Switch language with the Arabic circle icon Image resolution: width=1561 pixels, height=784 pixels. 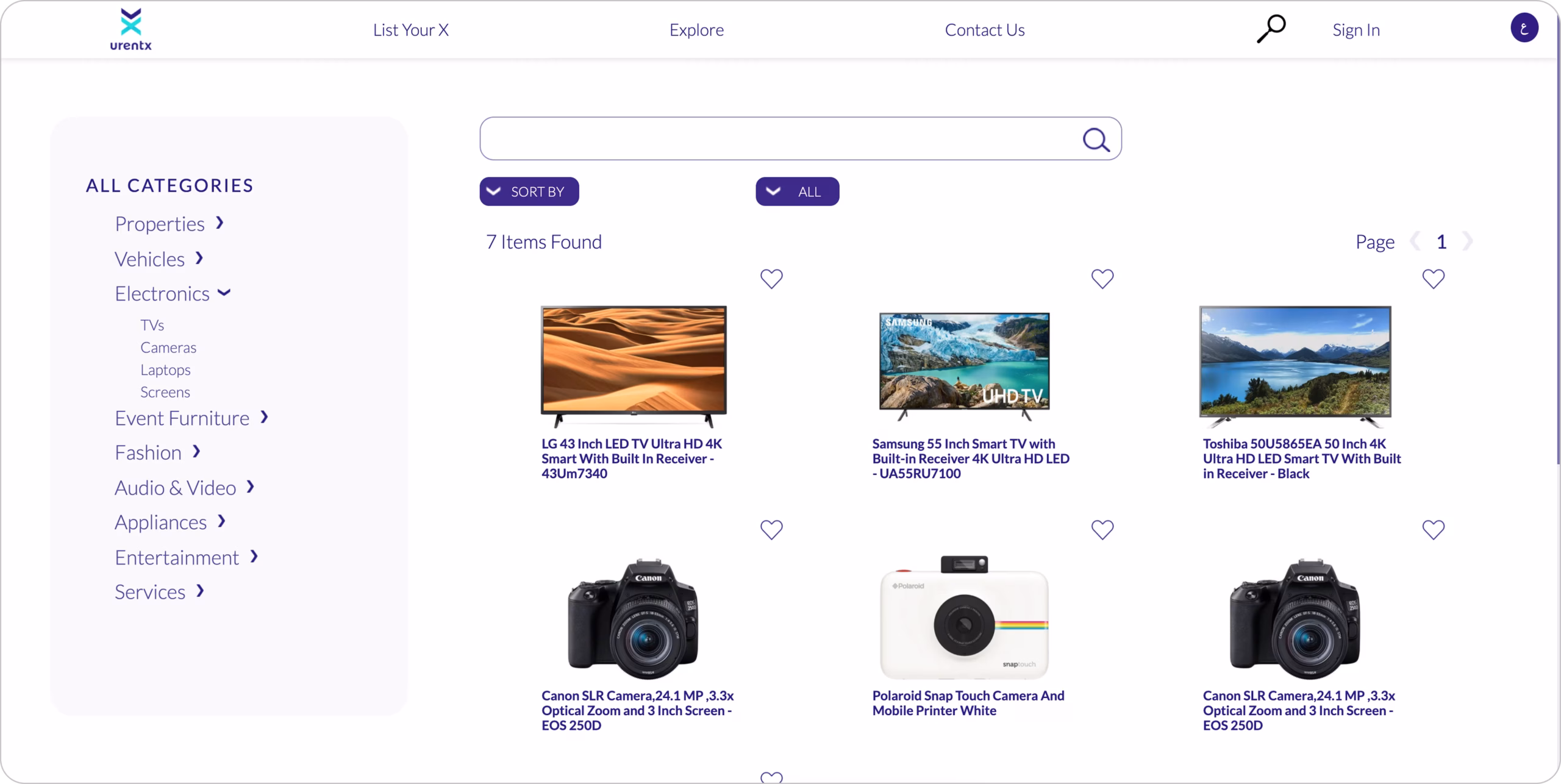pos(1524,28)
